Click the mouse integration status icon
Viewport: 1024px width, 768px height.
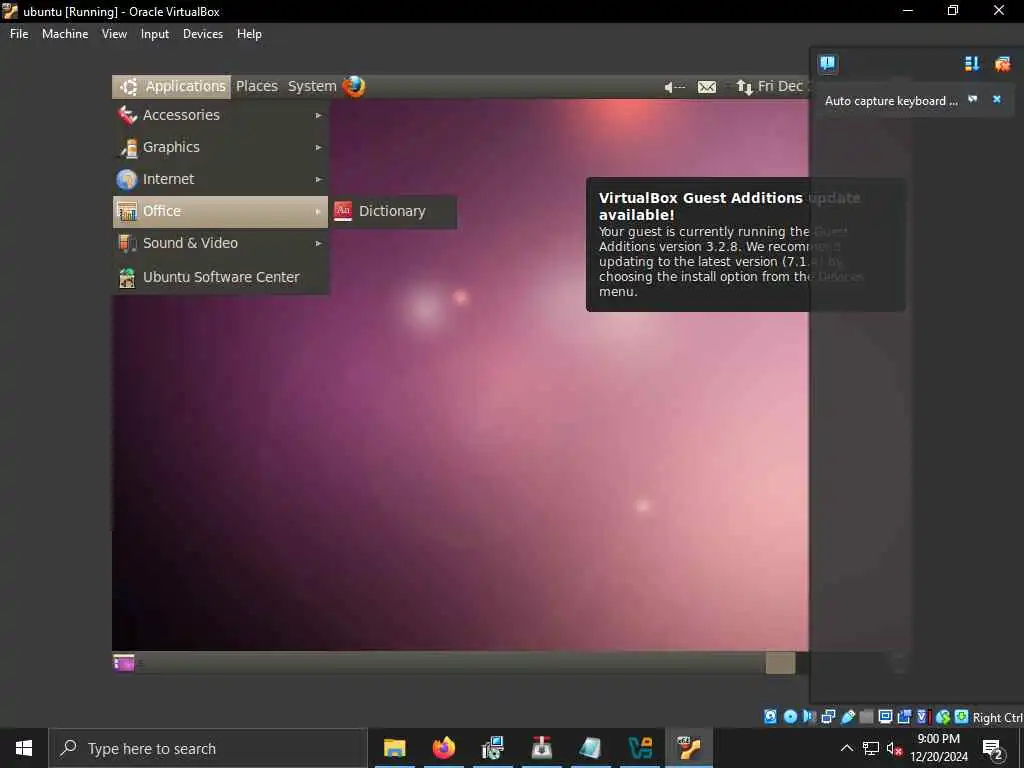pyautogui.click(x=942, y=717)
